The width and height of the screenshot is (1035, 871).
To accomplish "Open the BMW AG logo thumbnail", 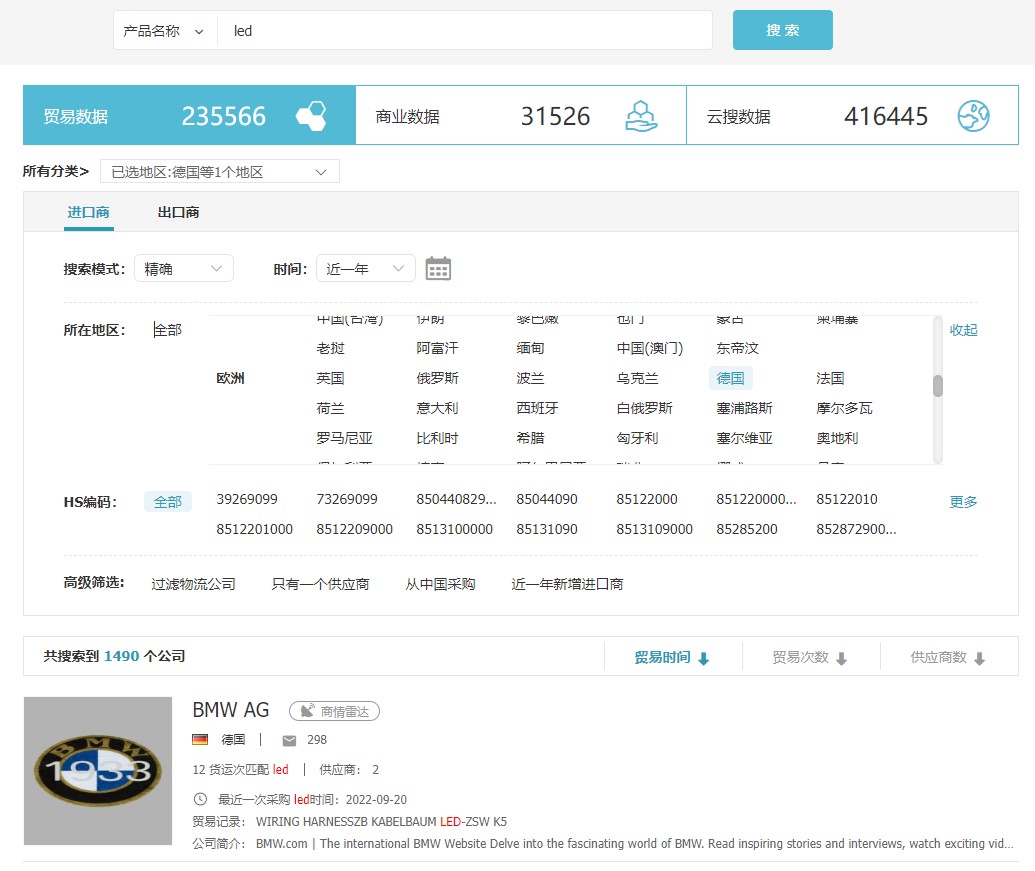I will point(98,771).
